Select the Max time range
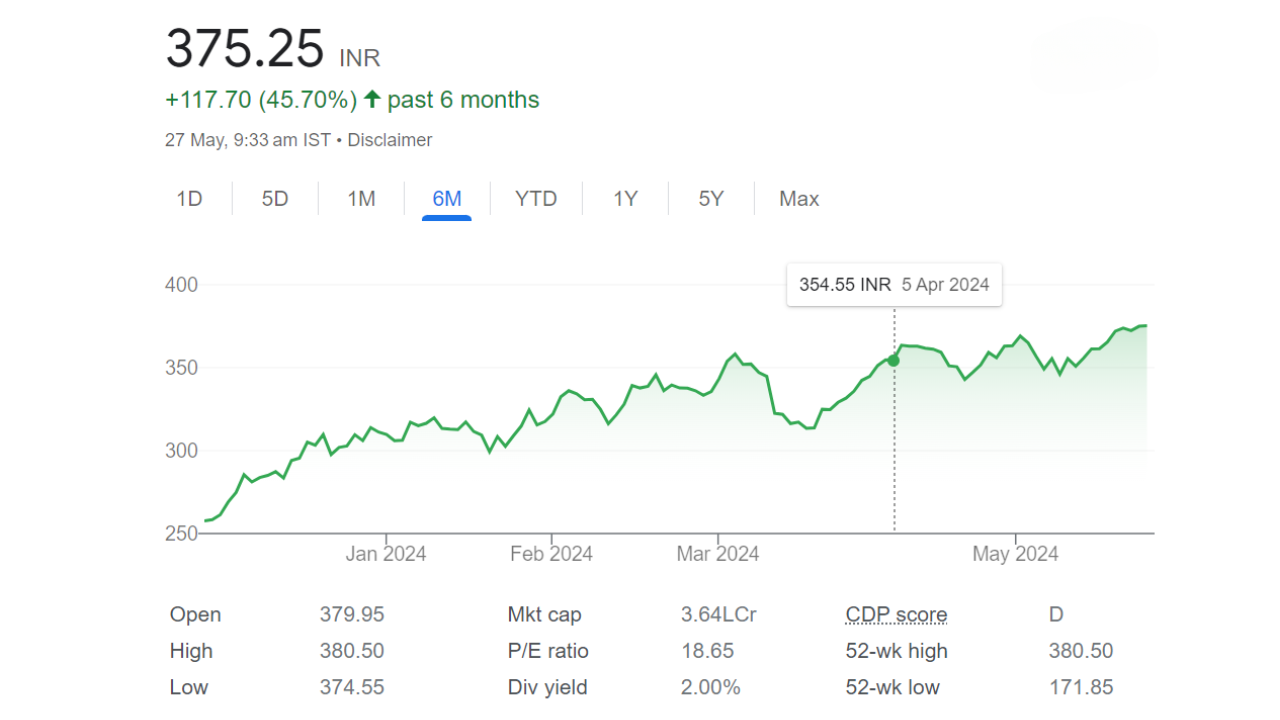1280x720 pixels. click(x=798, y=198)
